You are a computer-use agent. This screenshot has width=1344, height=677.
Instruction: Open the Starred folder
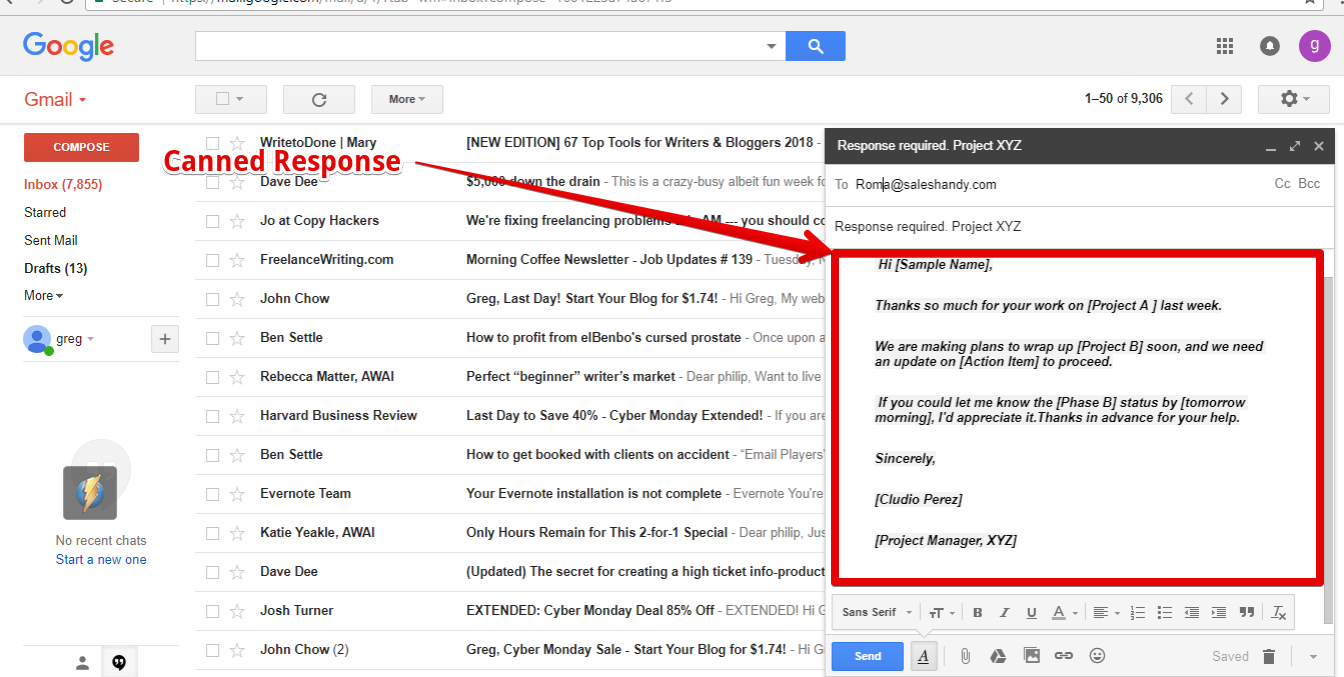click(45, 213)
